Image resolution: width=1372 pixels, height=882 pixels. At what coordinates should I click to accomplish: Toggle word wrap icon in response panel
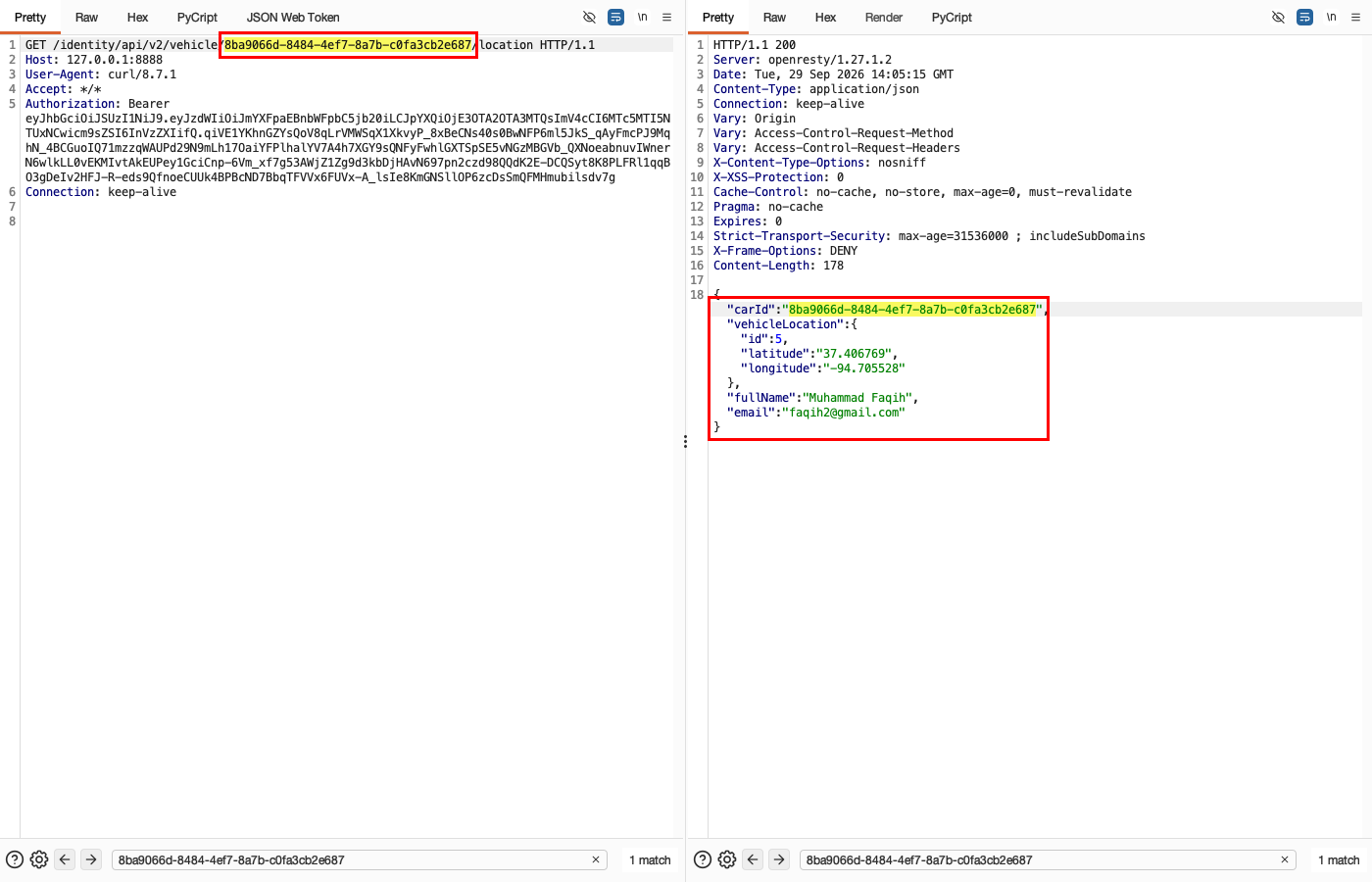pos(1304,18)
